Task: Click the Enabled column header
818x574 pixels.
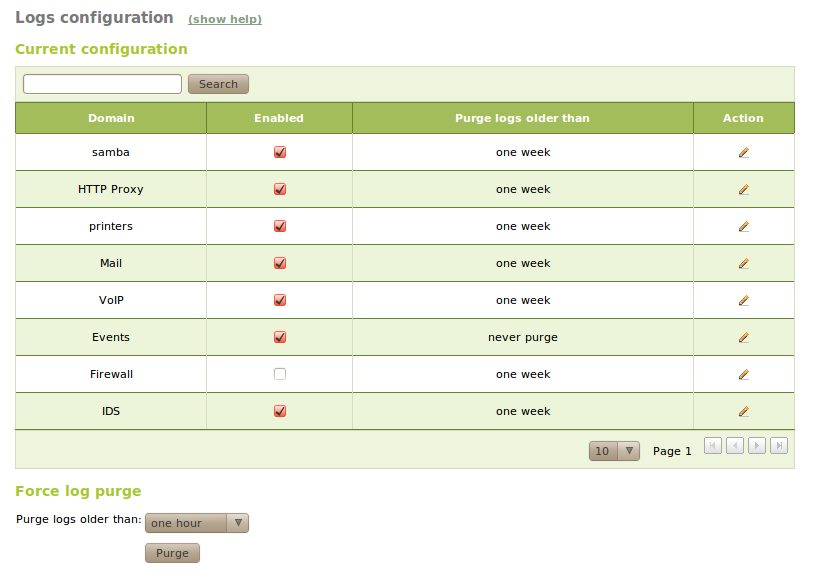Action: pyautogui.click(x=279, y=118)
